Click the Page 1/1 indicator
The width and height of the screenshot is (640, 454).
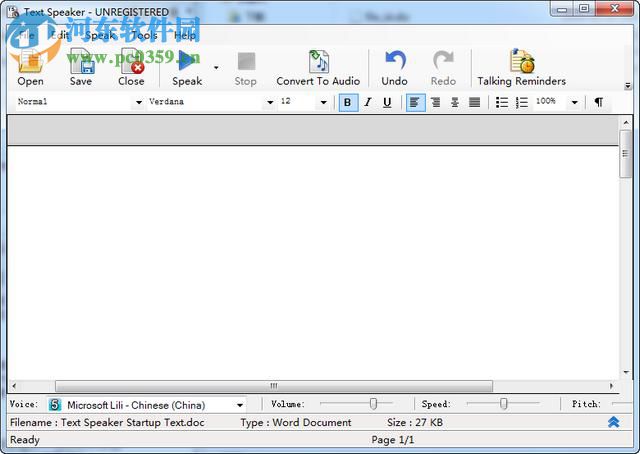[x=393, y=440]
